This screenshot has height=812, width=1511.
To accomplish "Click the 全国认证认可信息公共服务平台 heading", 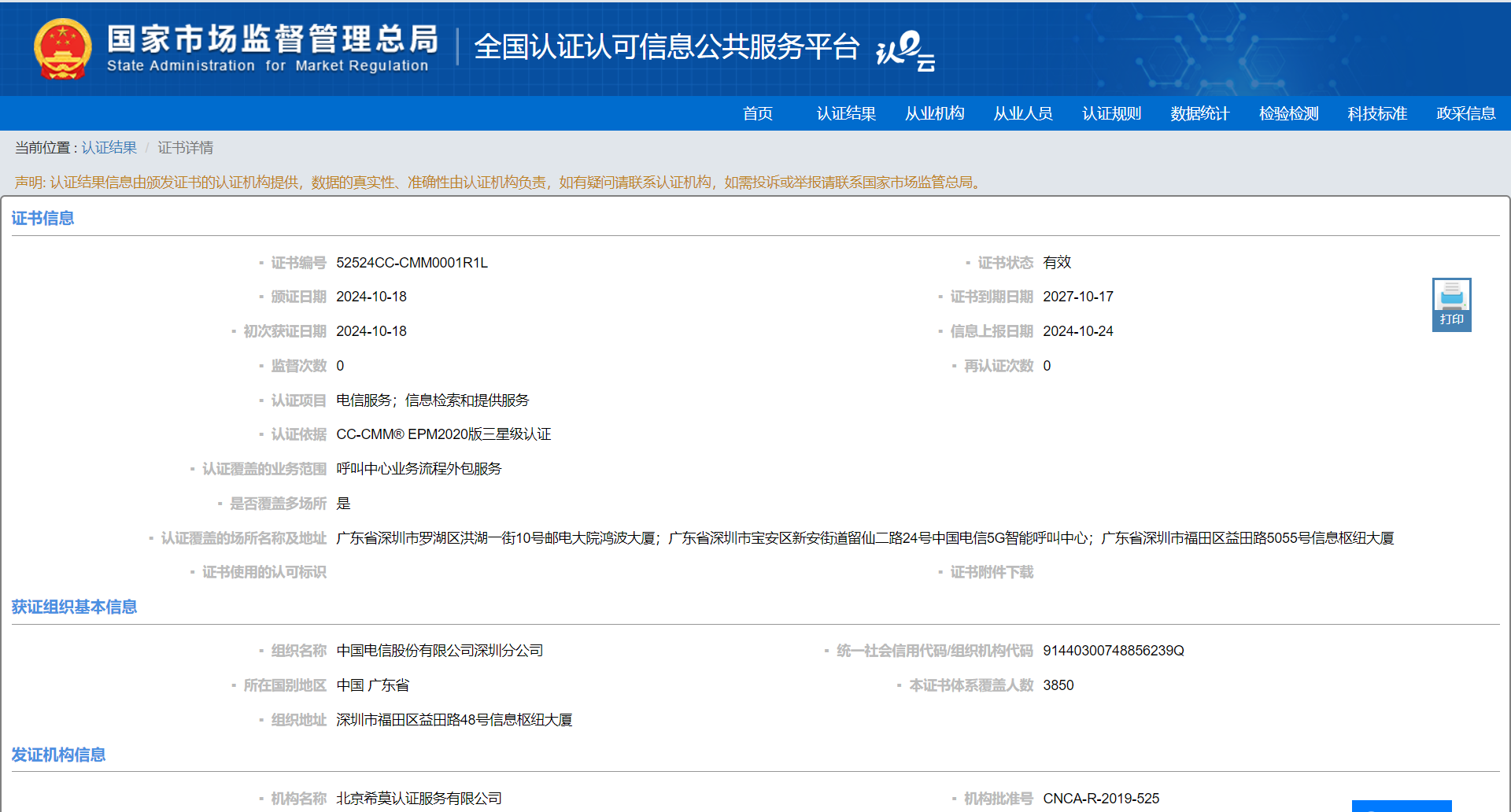I will tap(666, 47).
